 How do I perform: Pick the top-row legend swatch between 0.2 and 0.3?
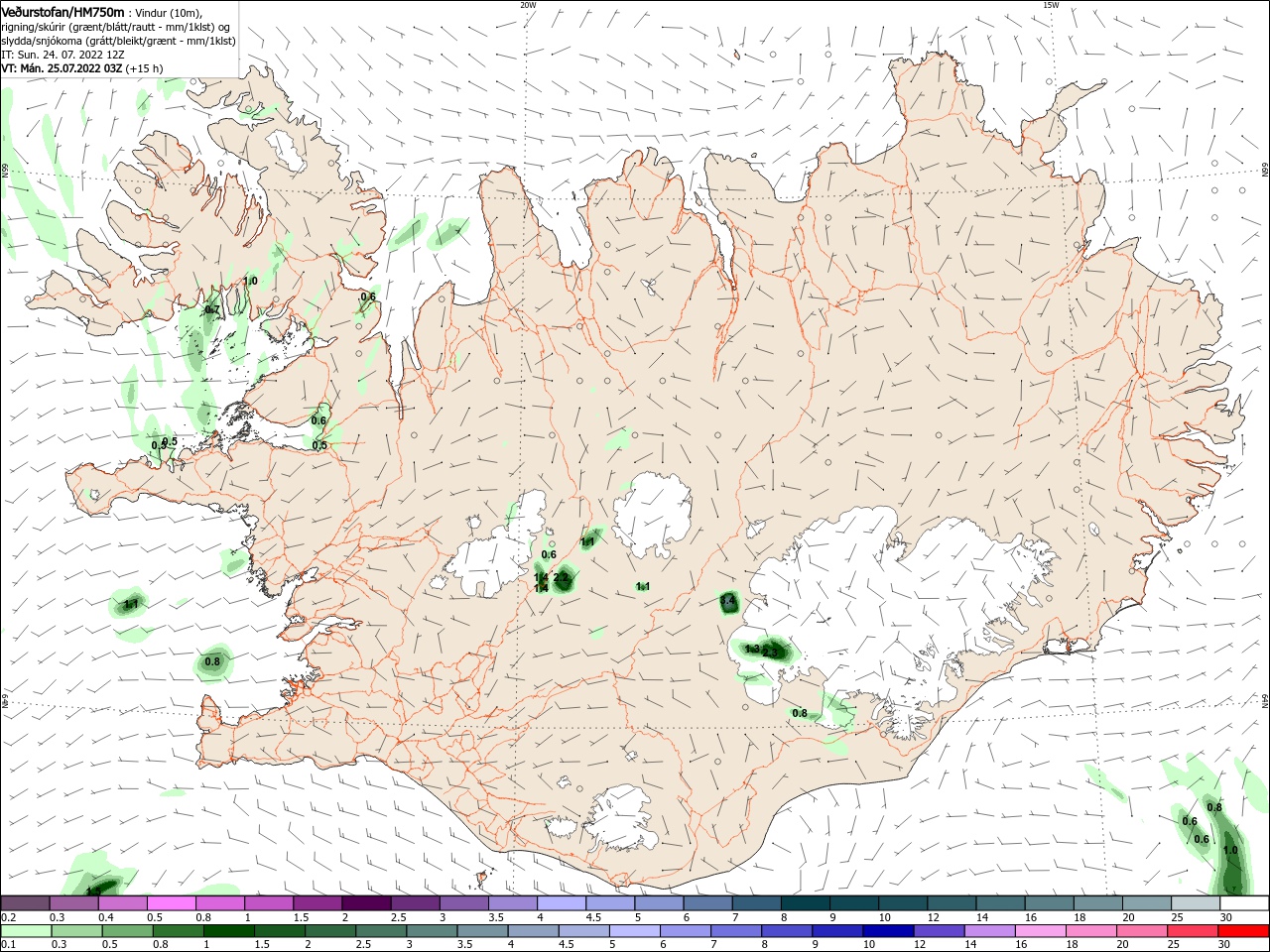point(25,903)
